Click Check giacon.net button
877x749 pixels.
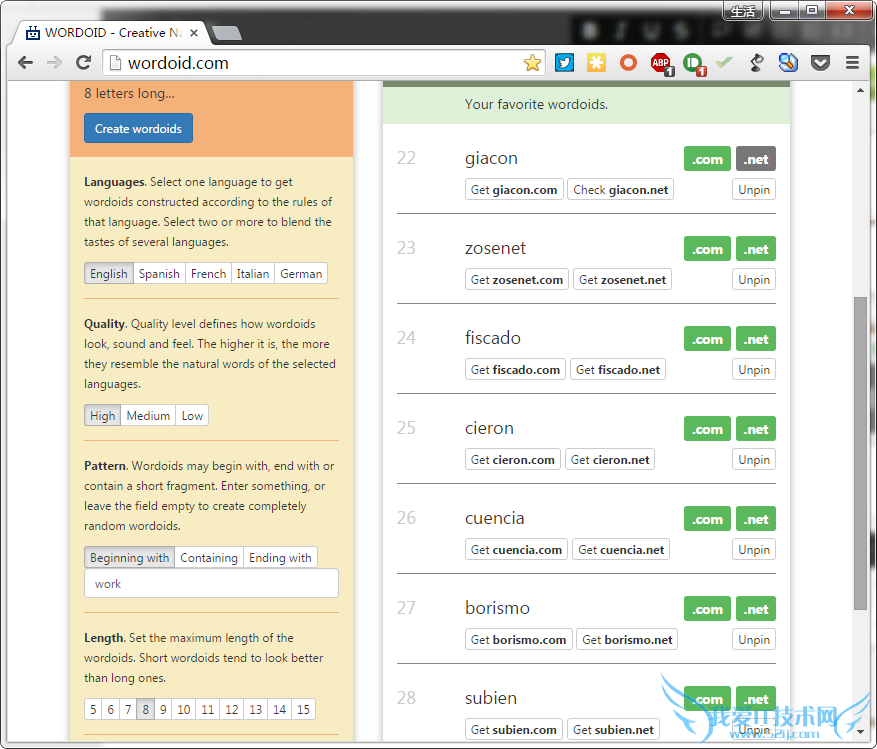[620, 190]
